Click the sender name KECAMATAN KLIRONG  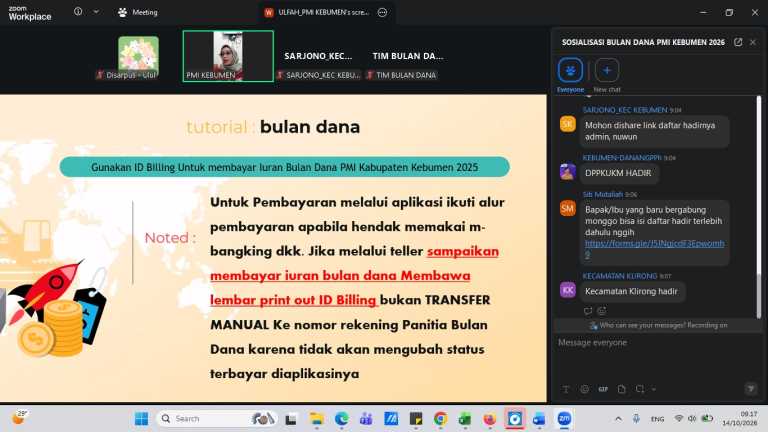[620, 276]
